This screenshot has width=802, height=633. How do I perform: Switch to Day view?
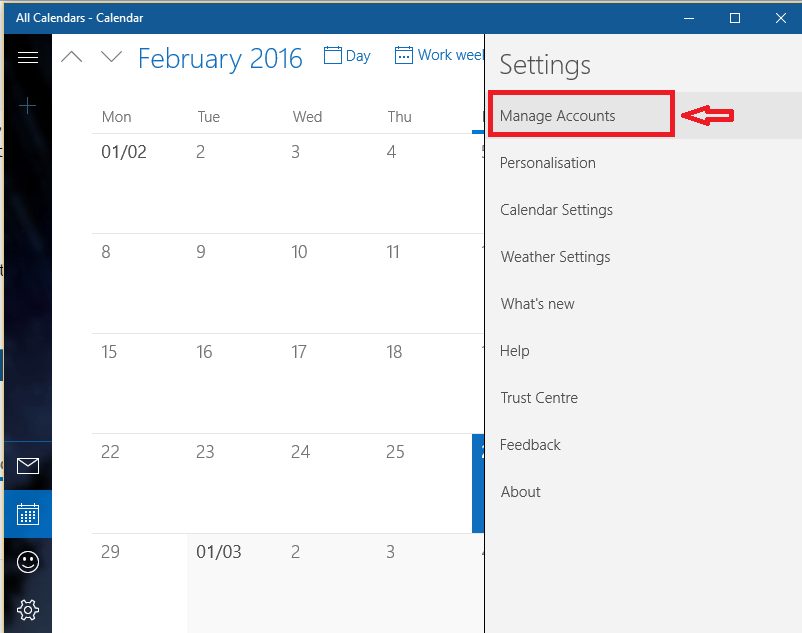click(347, 55)
